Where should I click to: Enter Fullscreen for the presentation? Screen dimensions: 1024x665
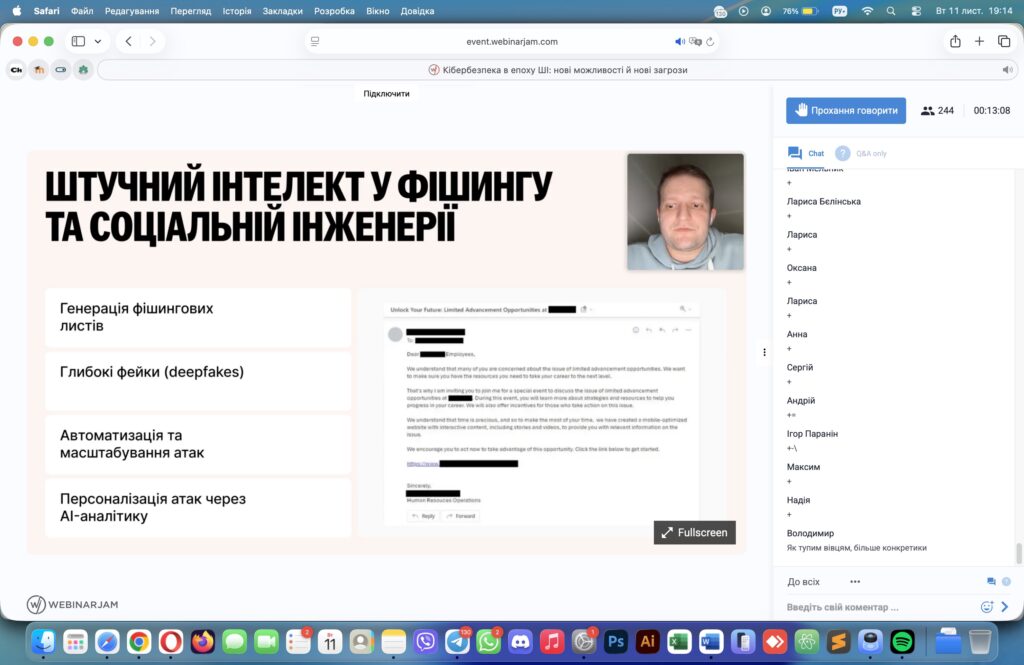(694, 533)
